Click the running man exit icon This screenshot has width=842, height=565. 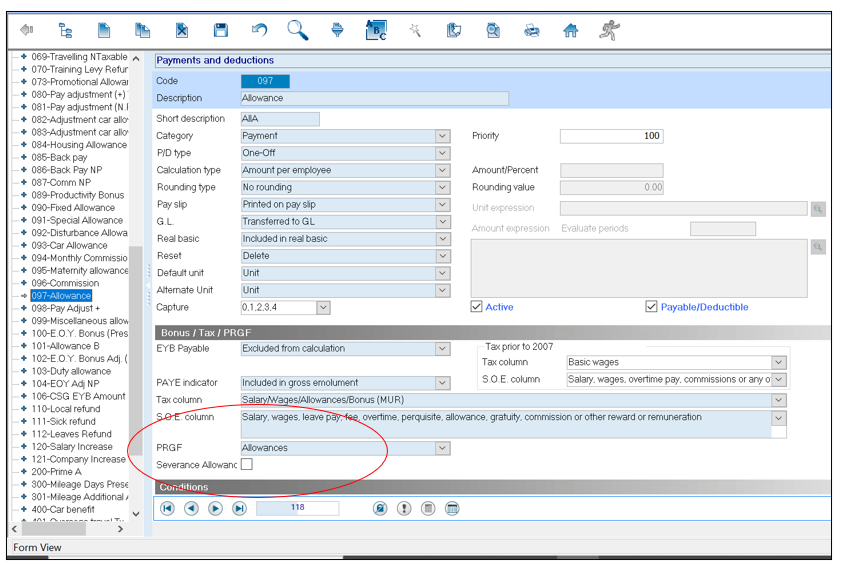(609, 31)
